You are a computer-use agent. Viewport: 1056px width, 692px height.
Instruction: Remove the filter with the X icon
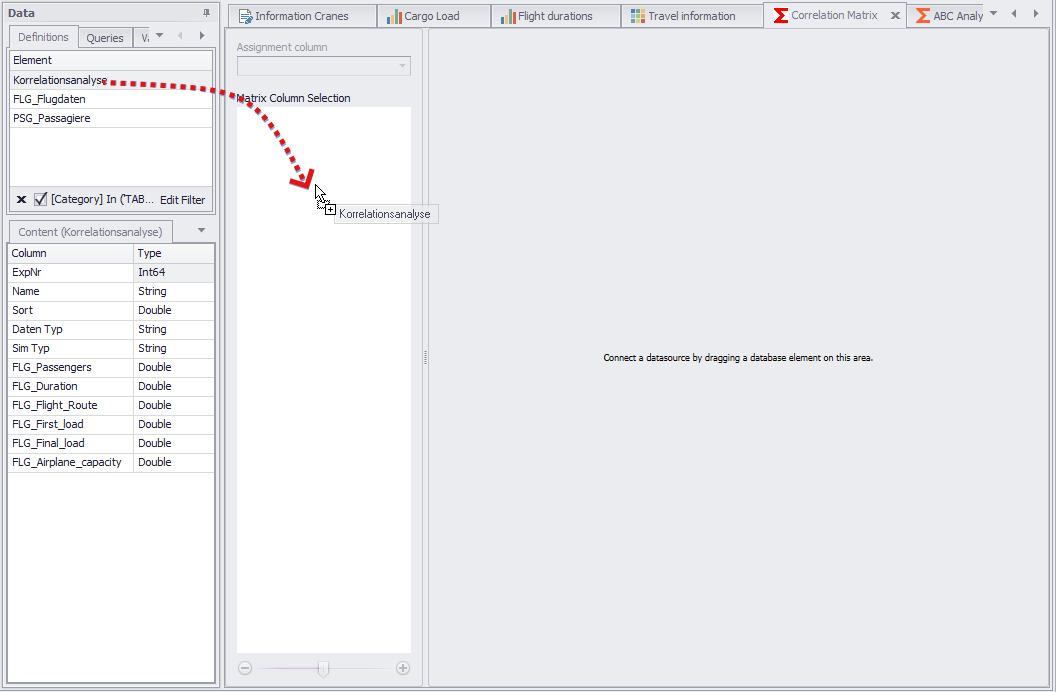(x=21, y=199)
